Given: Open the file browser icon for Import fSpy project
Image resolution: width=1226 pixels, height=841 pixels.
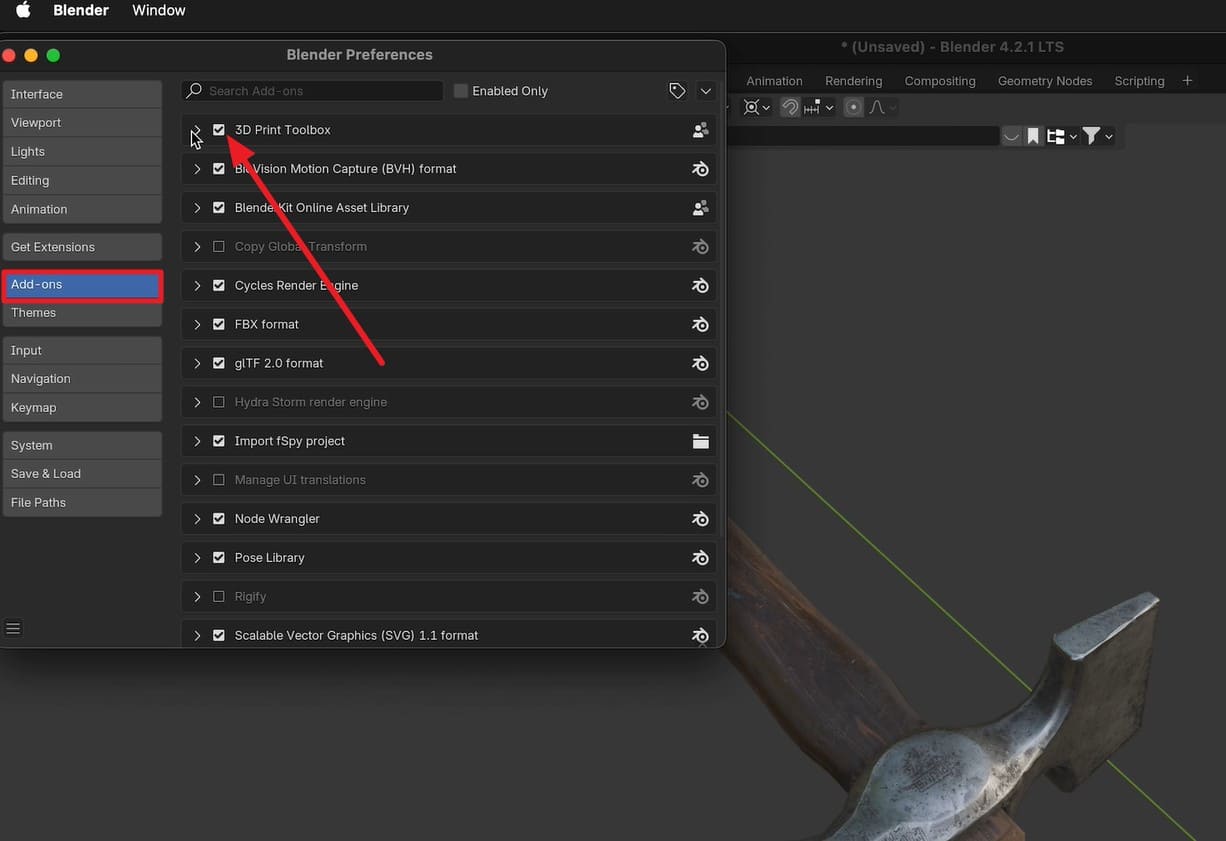Looking at the screenshot, I should [x=700, y=440].
